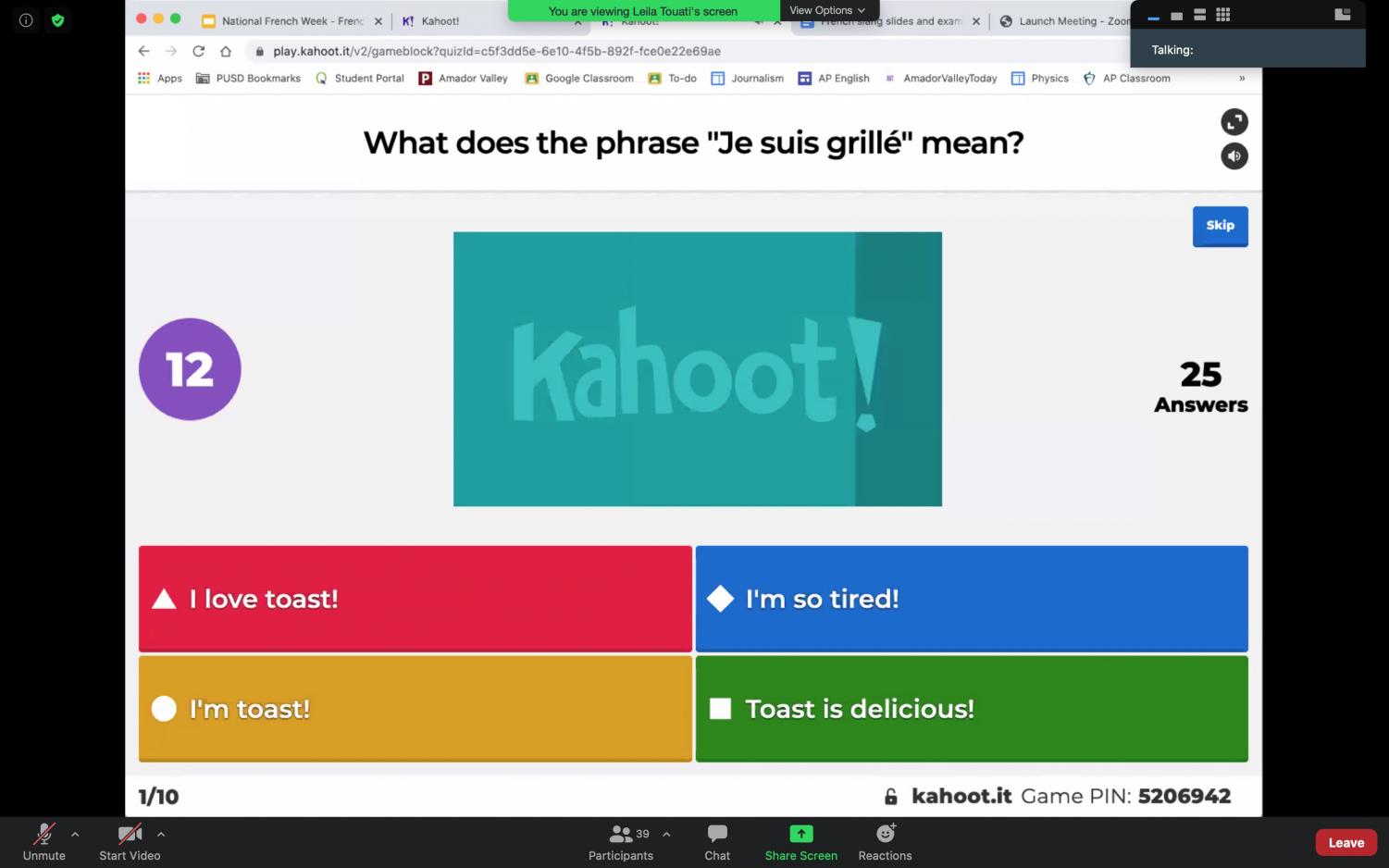
Task: Click the purple countdown timer circle
Action: tap(190, 369)
